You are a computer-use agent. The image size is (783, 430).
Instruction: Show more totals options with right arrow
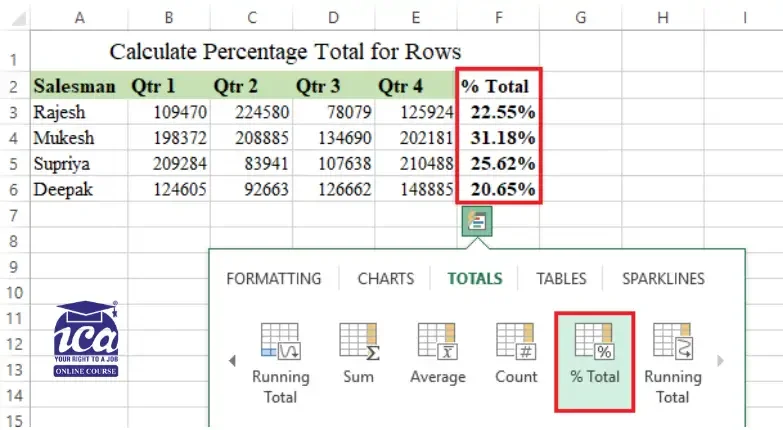[720, 361]
